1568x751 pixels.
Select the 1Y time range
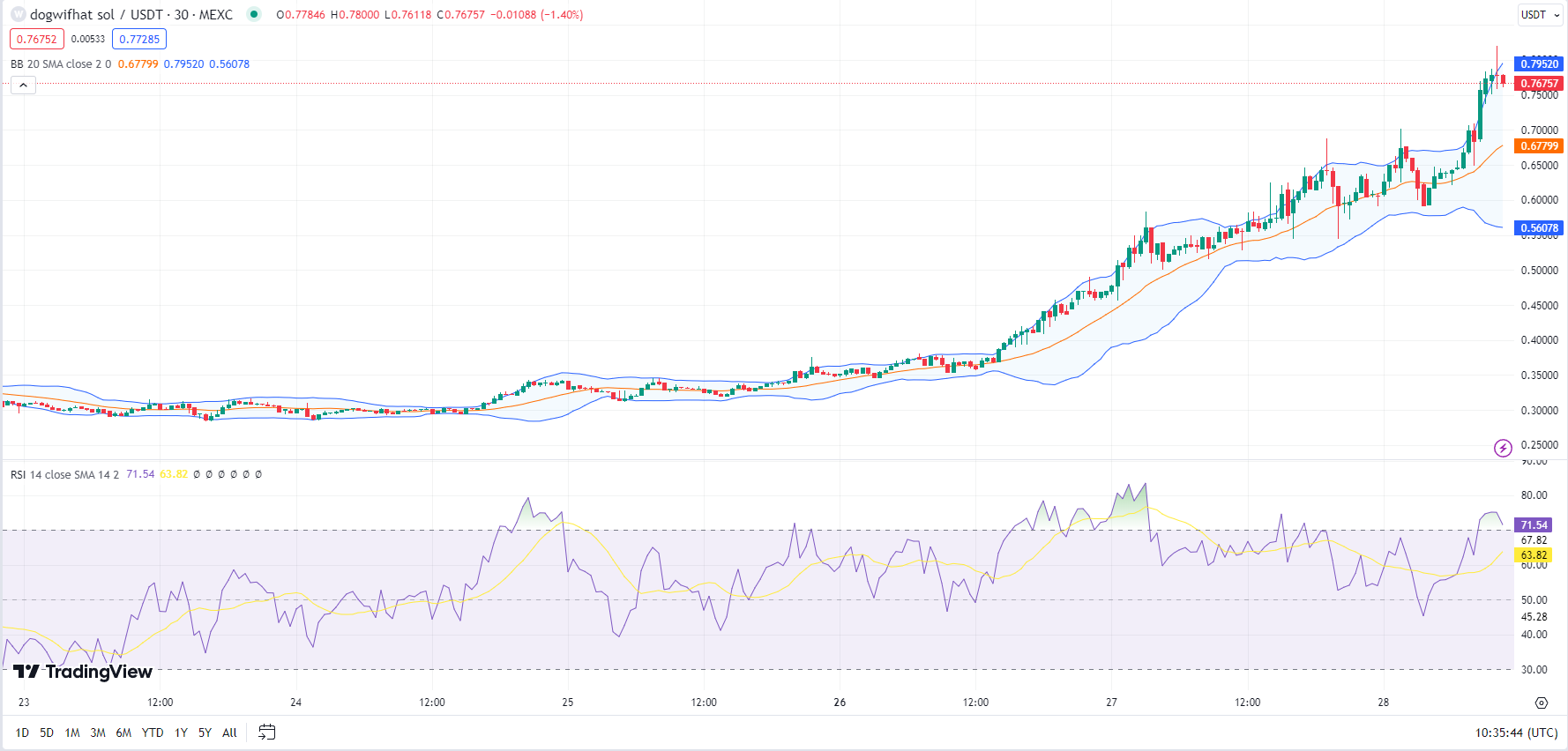click(181, 732)
